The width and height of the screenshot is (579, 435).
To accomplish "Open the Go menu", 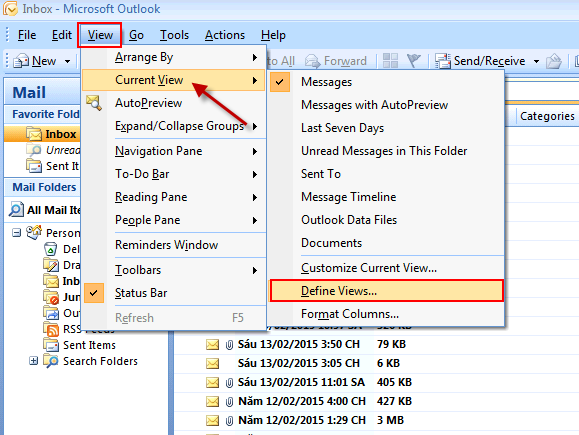I will [136, 35].
